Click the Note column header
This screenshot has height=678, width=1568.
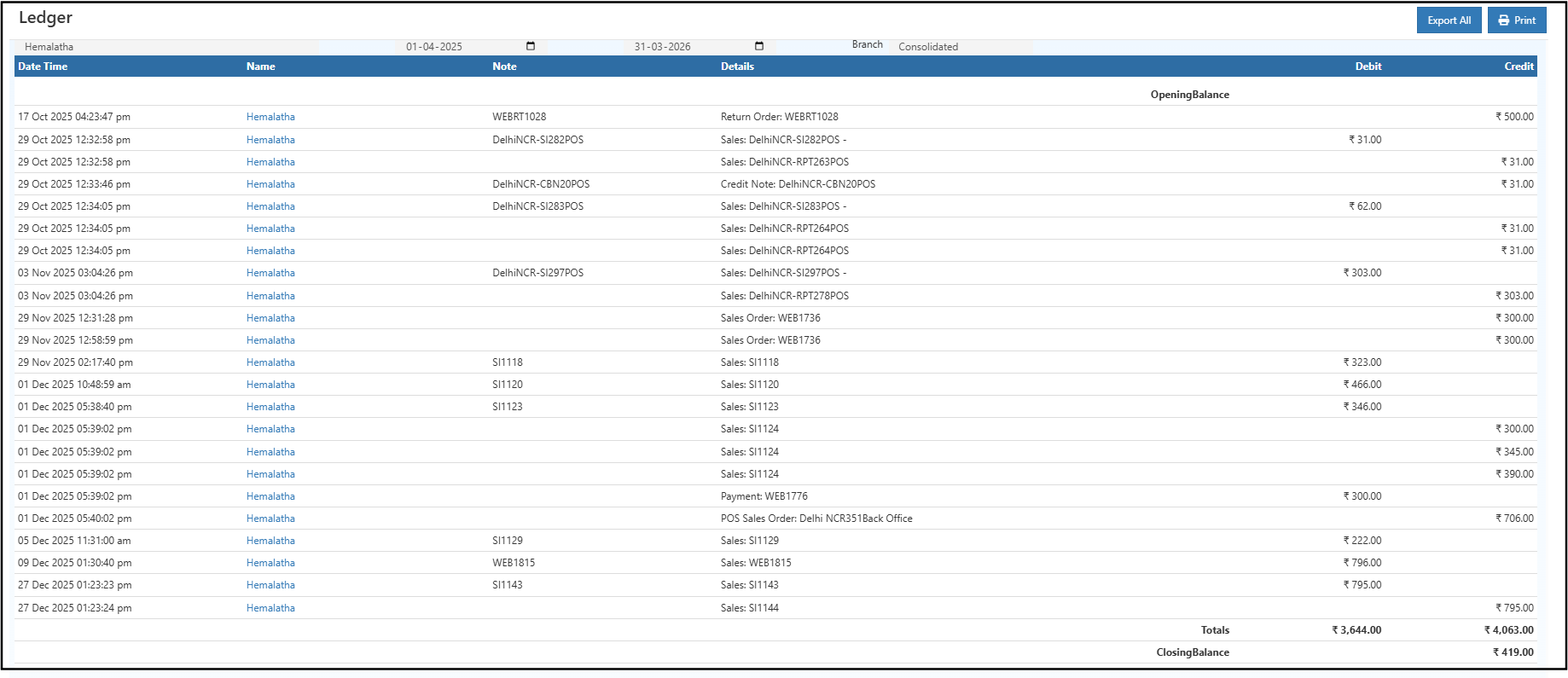[504, 67]
